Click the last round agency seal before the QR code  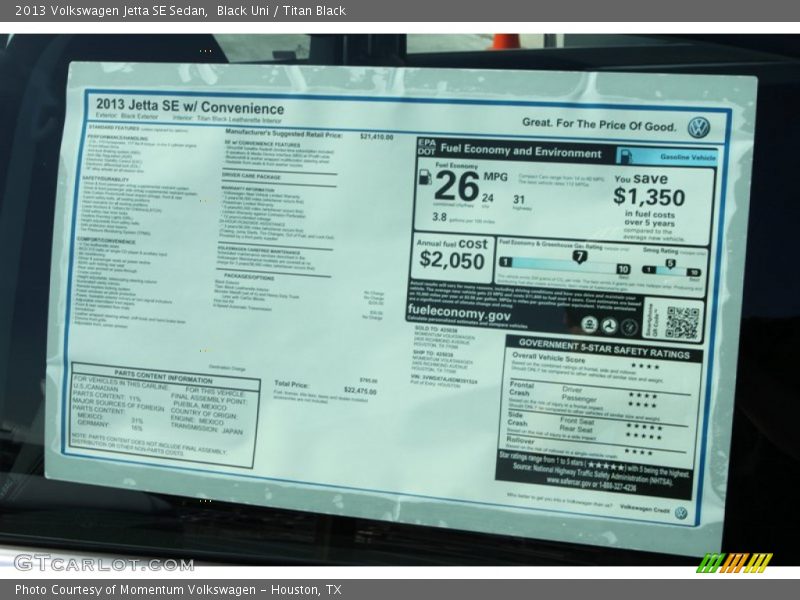pos(630,327)
